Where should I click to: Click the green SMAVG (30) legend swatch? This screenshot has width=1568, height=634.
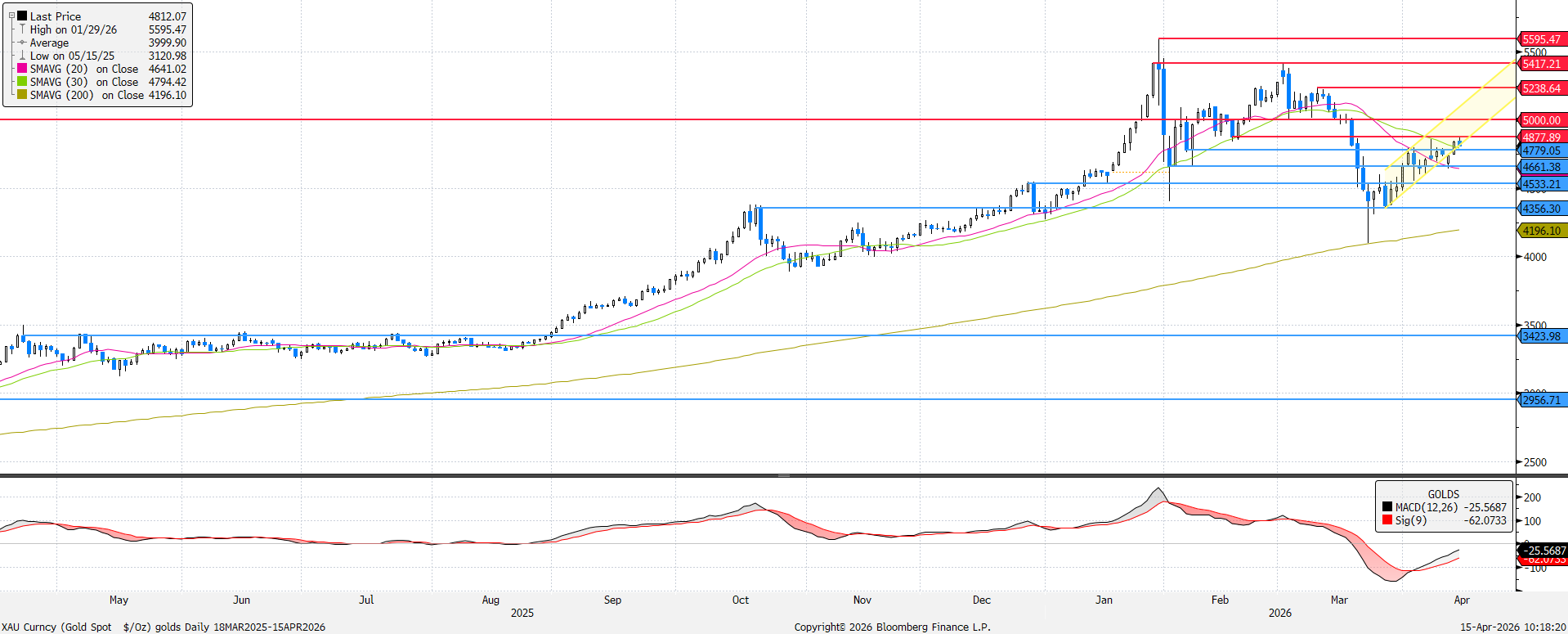22,82
